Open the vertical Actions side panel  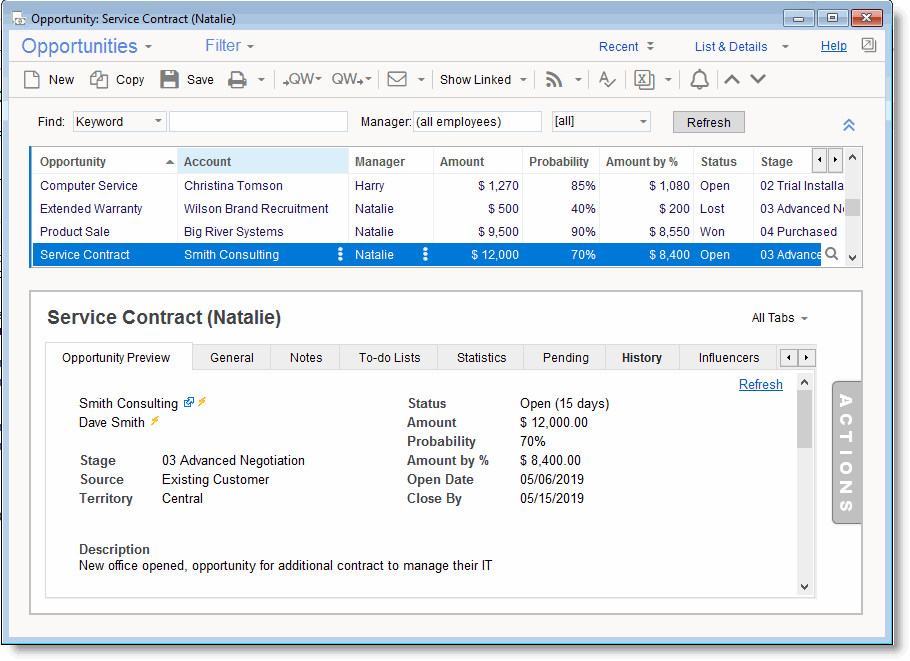point(846,452)
